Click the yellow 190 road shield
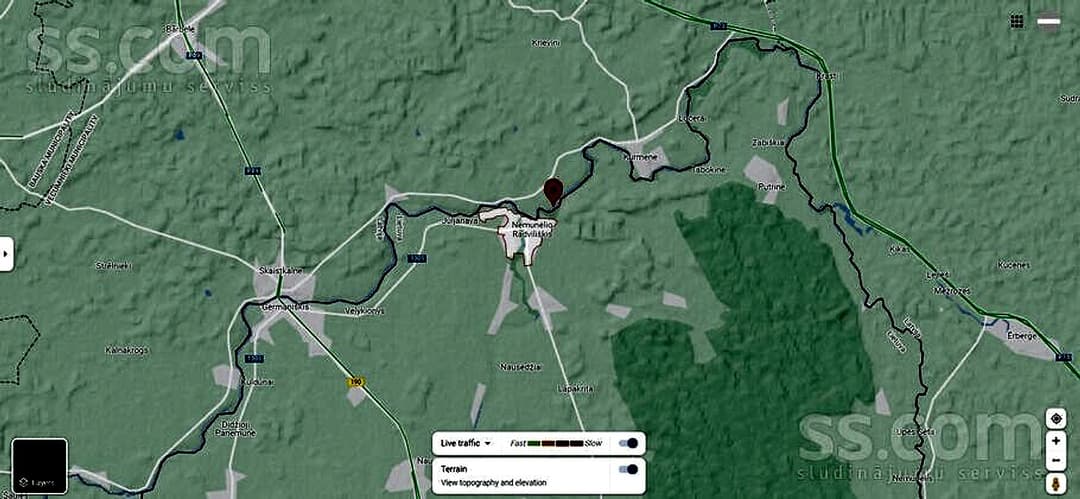1080x499 pixels. 355,382
